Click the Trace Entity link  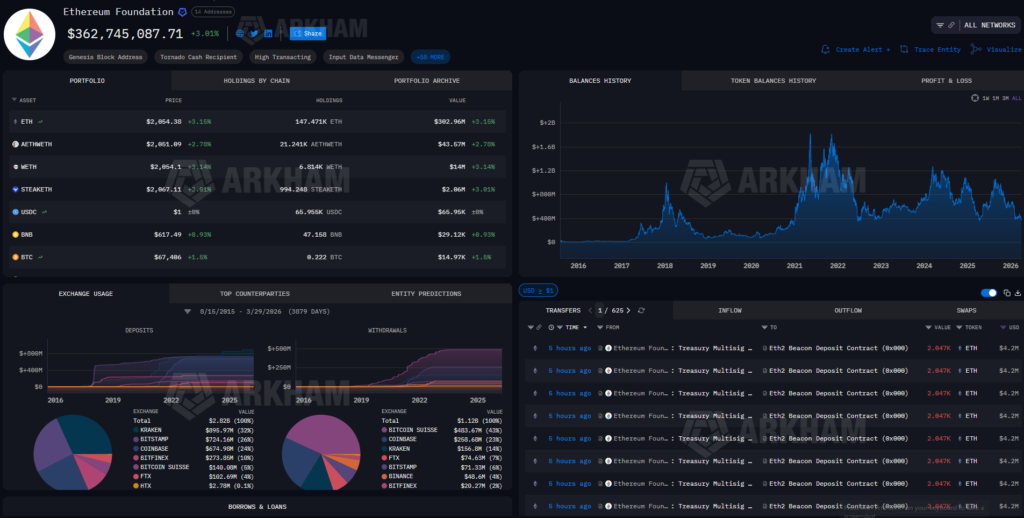coord(937,50)
